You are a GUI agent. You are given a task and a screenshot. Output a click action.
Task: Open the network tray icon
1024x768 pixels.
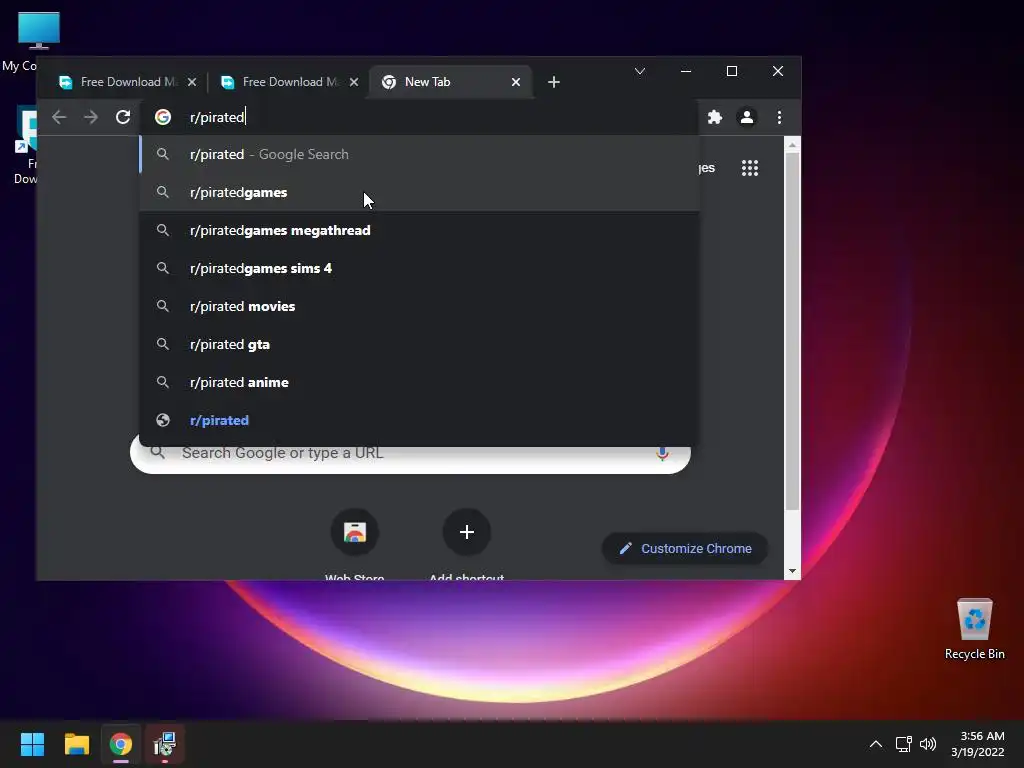click(x=904, y=744)
